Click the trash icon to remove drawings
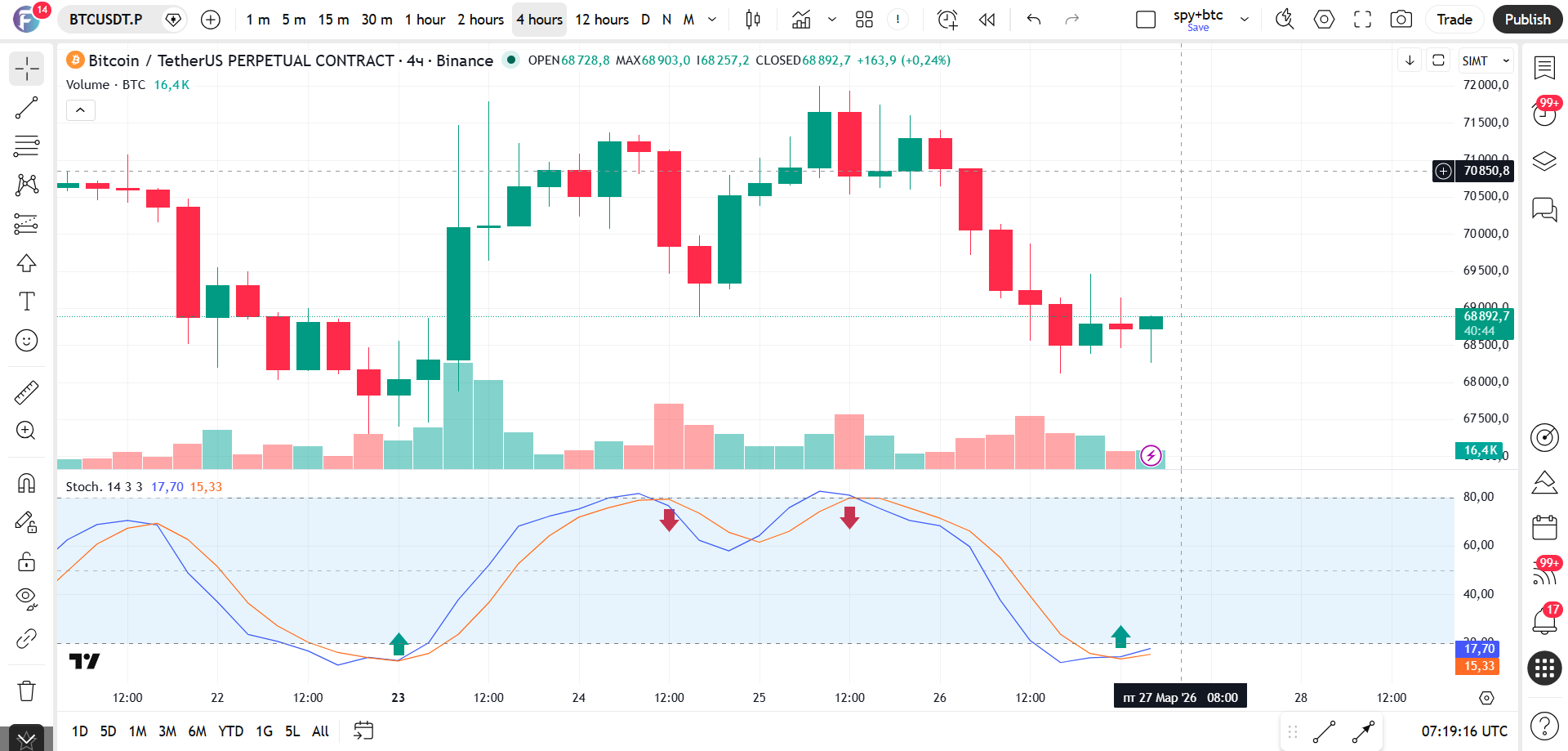The width and height of the screenshot is (1568, 751). click(x=26, y=691)
